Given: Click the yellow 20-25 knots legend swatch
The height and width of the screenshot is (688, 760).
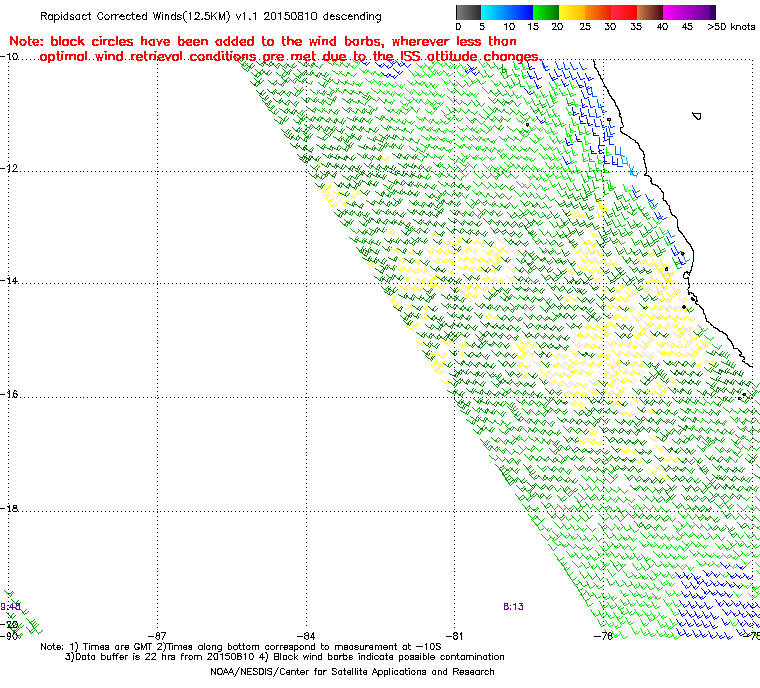Looking at the screenshot, I should [x=572, y=12].
